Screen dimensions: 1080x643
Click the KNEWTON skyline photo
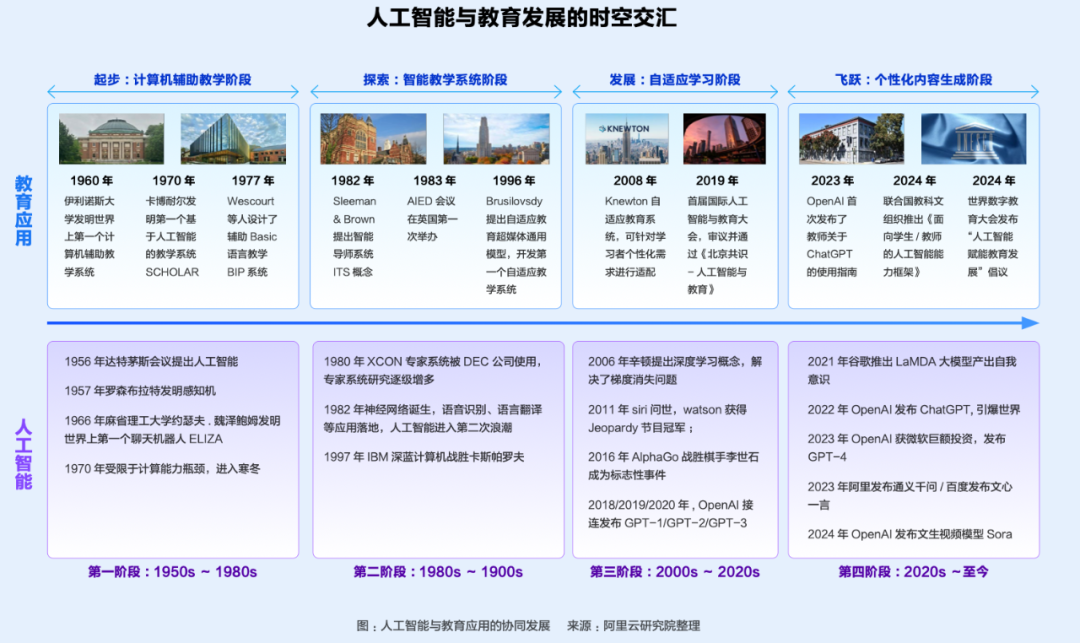(627, 138)
